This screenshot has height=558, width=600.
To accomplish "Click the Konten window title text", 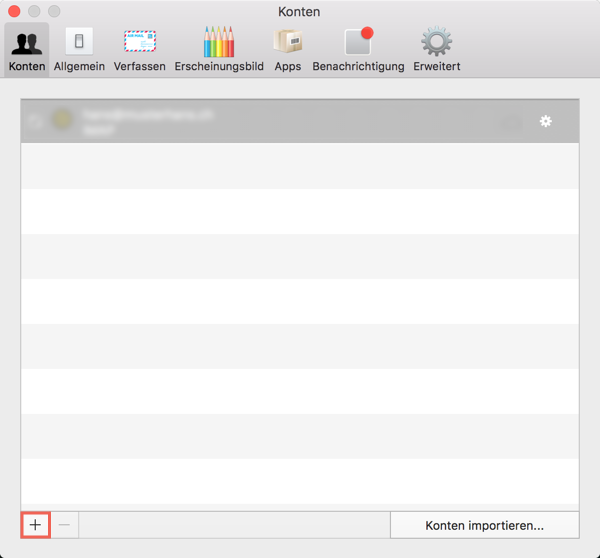I will [299, 12].
